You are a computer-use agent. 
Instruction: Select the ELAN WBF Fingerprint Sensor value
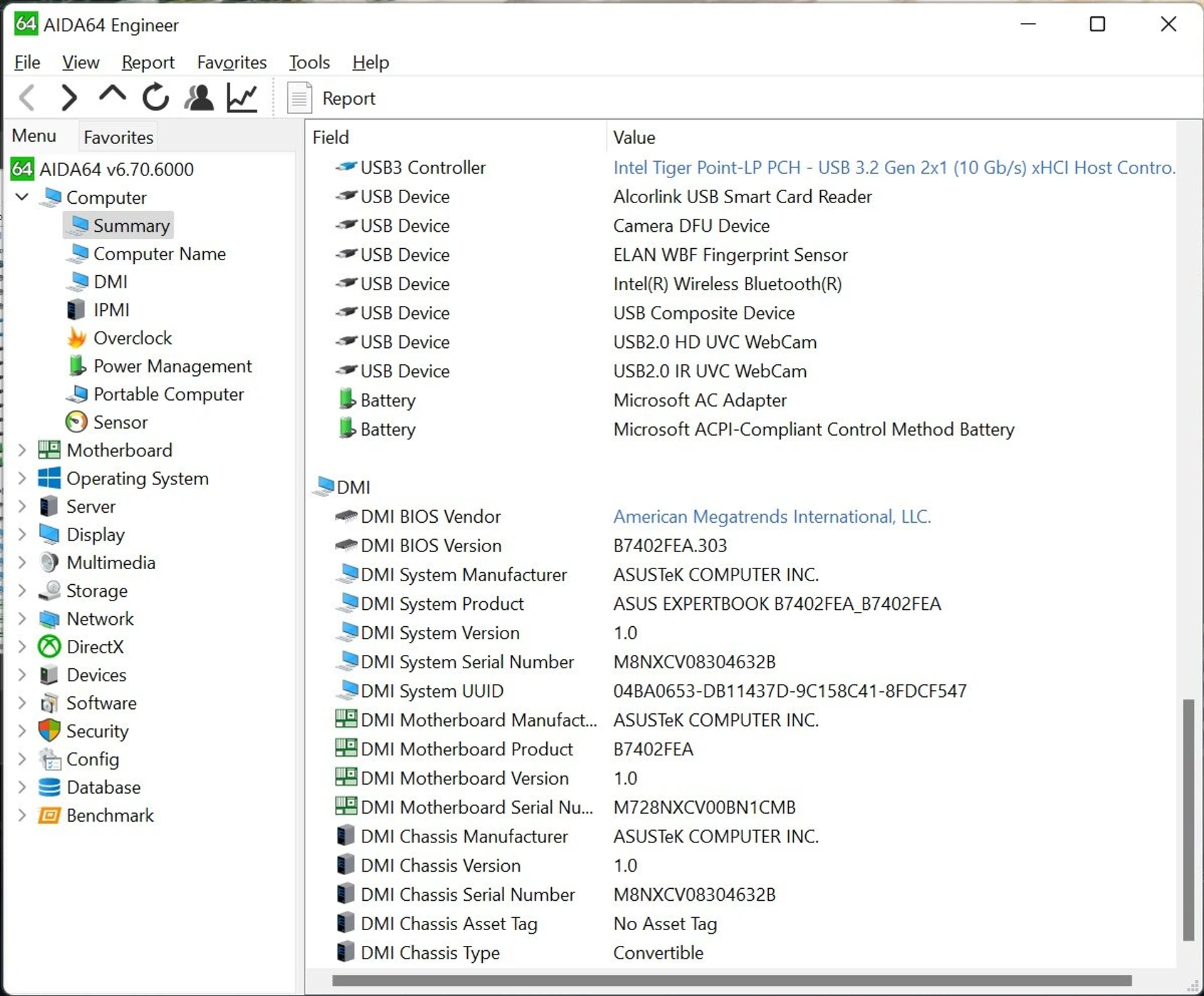(x=731, y=254)
